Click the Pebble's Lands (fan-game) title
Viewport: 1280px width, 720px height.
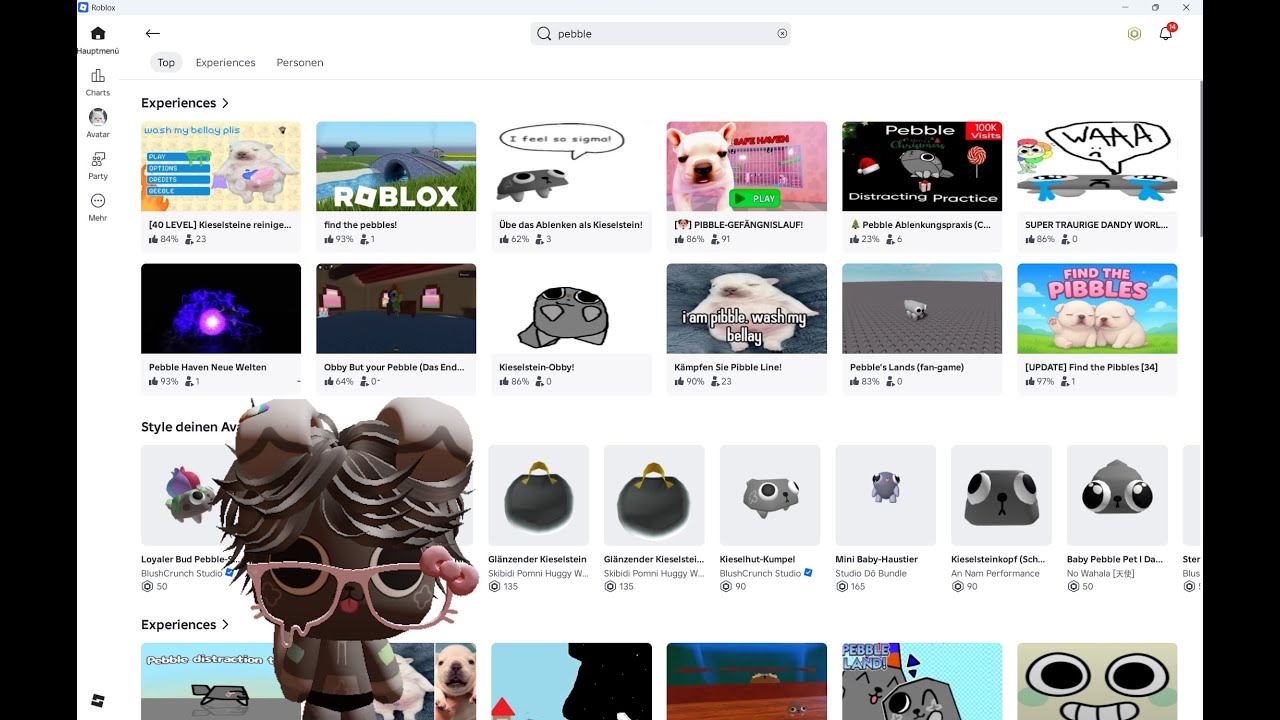tap(907, 367)
